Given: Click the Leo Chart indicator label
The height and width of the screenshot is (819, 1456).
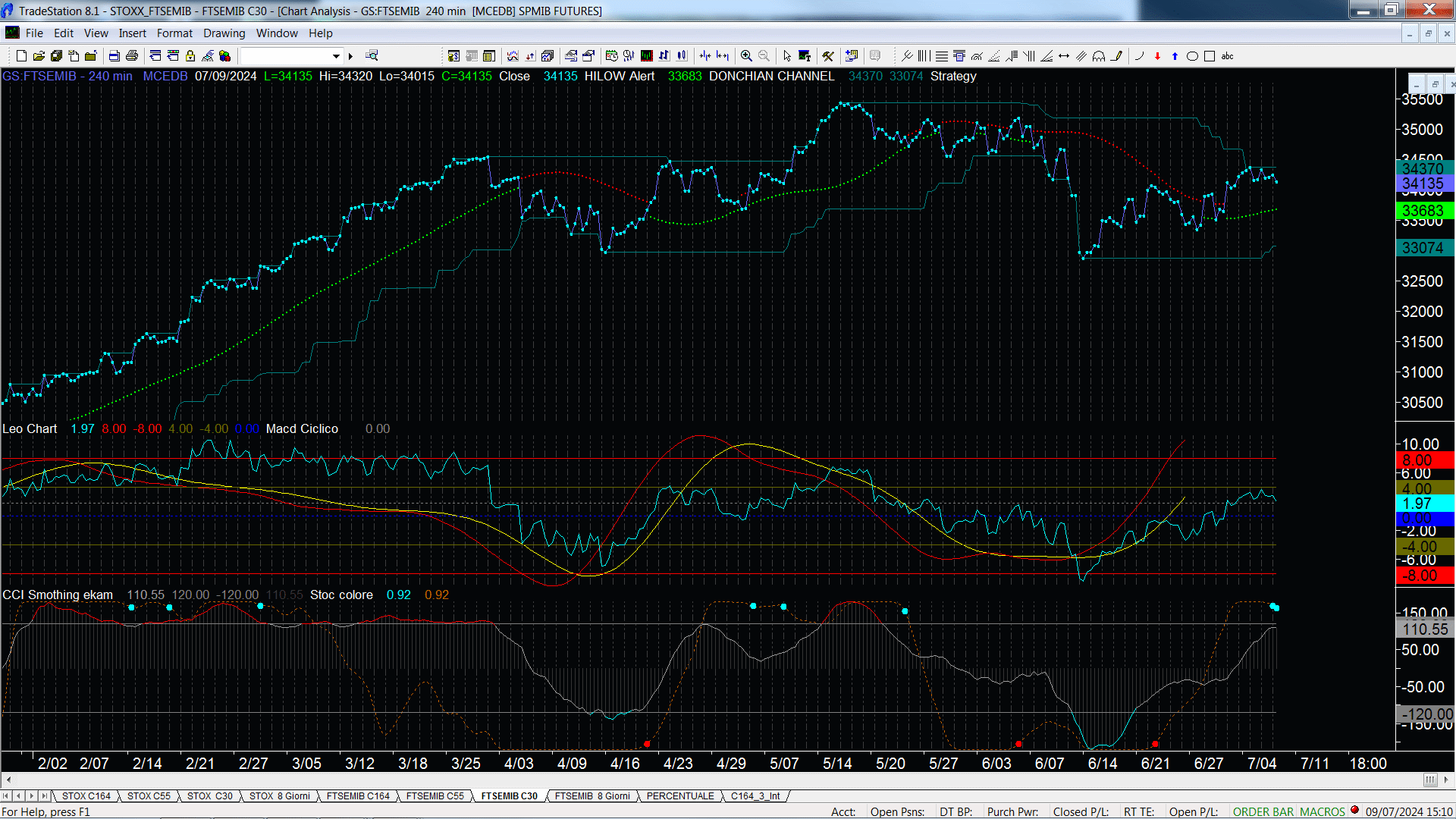Looking at the screenshot, I should [30, 429].
